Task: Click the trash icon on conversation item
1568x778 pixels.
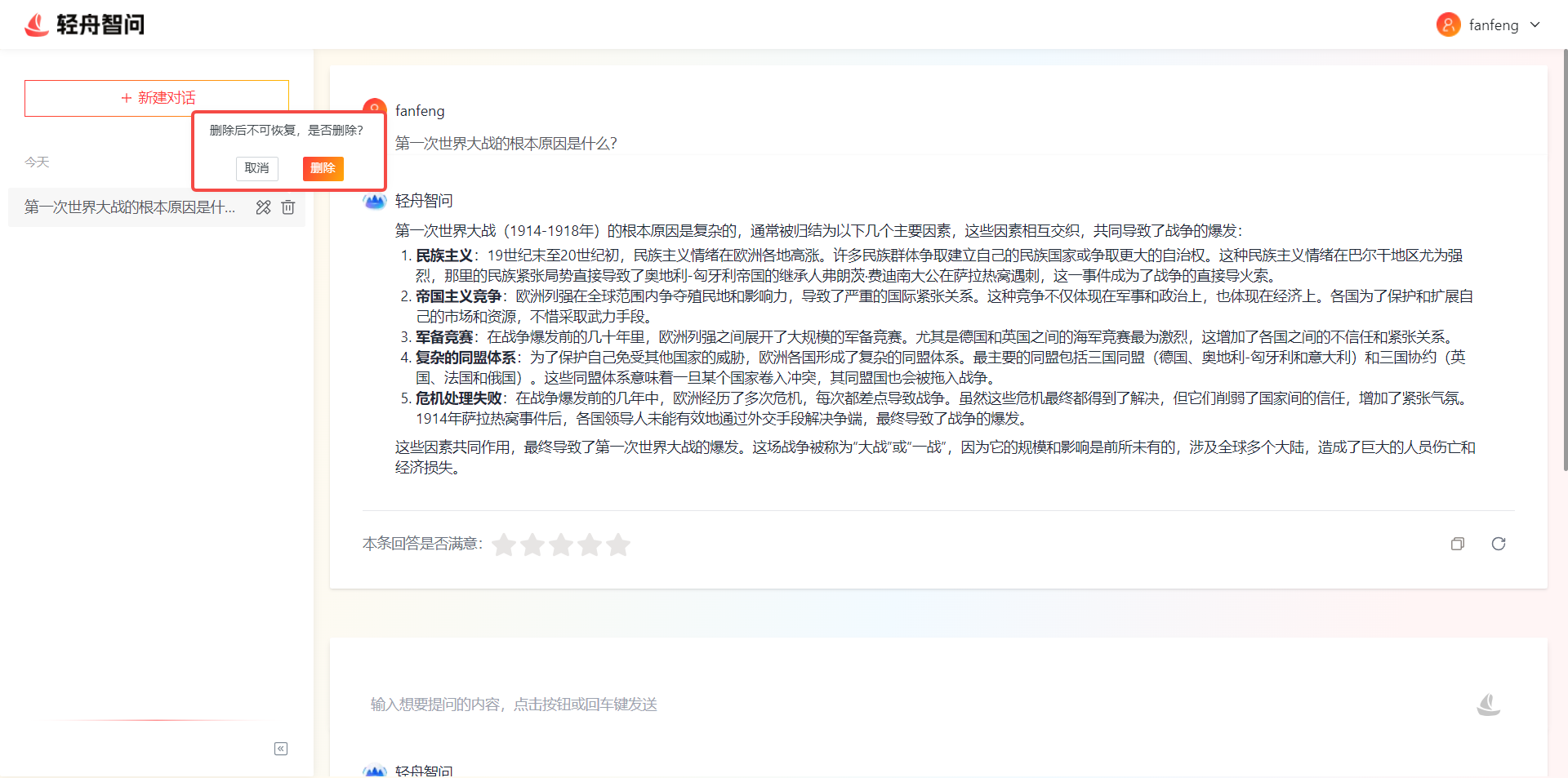Action: pyautogui.click(x=288, y=207)
